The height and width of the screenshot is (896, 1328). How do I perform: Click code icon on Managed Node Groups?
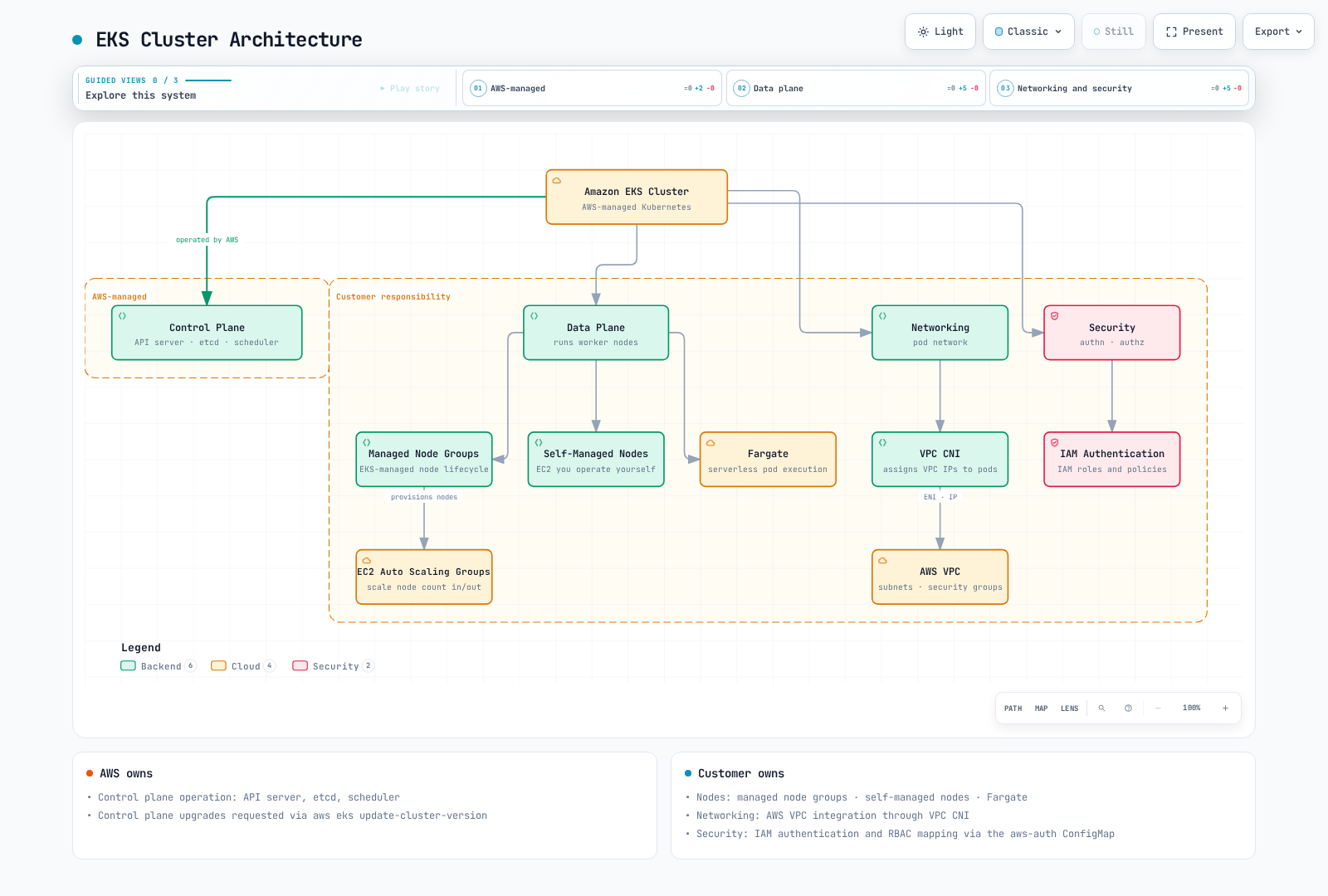click(x=366, y=442)
